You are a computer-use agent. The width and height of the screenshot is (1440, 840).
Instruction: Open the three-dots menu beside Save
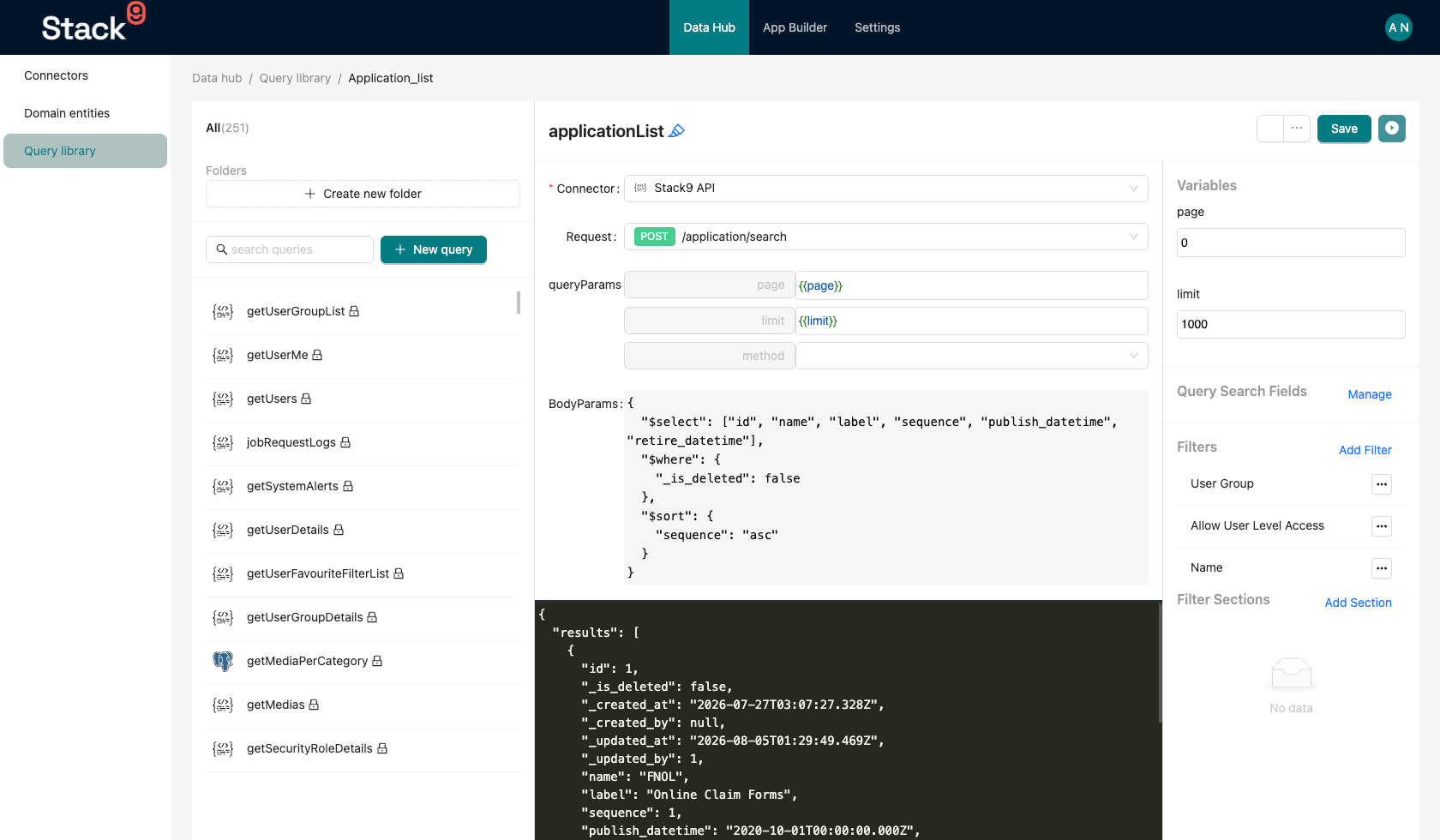tap(1297, 129)
